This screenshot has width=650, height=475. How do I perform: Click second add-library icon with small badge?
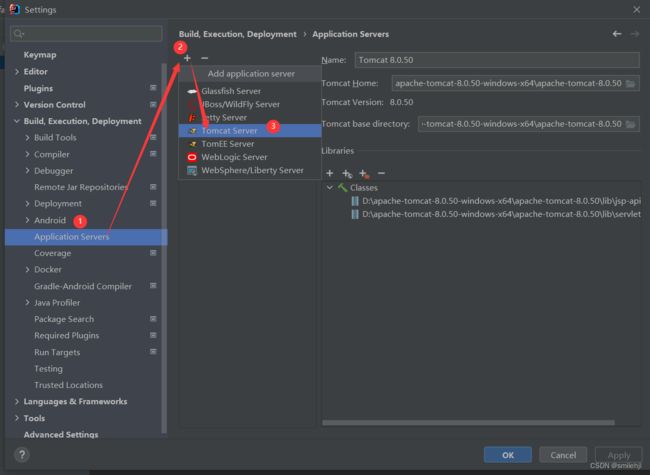tap(347, 174)
